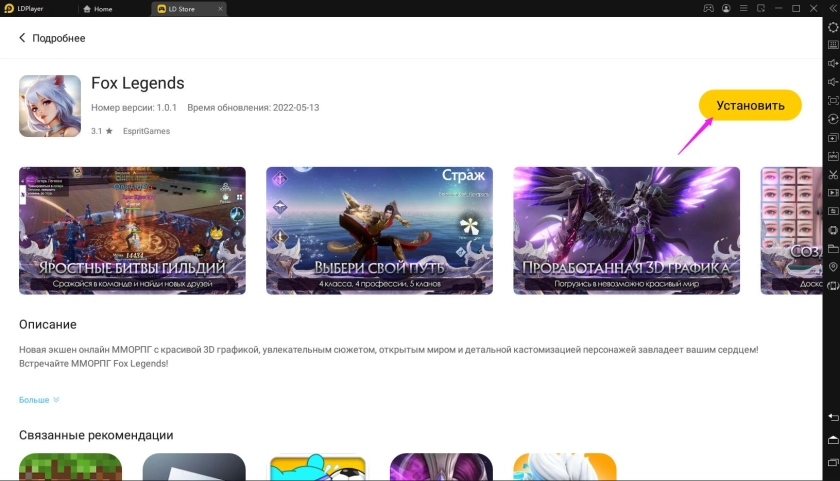Open shared folder icon in sidebar
Screen dimensions: 840x481
coord(833,249)
